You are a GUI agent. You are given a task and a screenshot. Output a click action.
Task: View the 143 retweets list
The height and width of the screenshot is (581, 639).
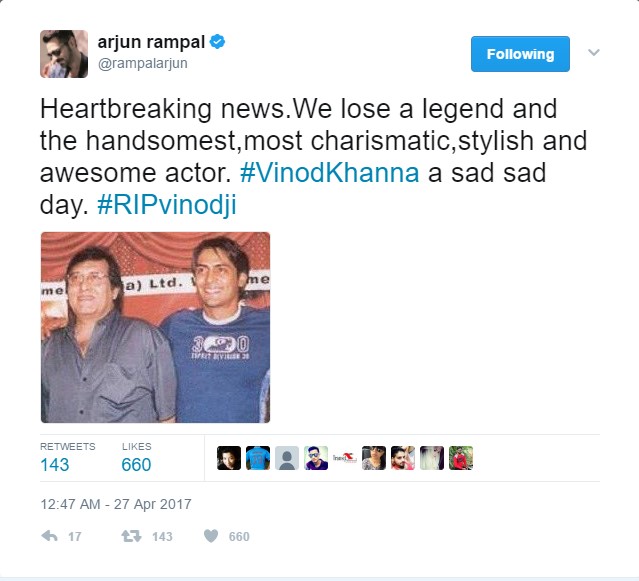[68, 458]
